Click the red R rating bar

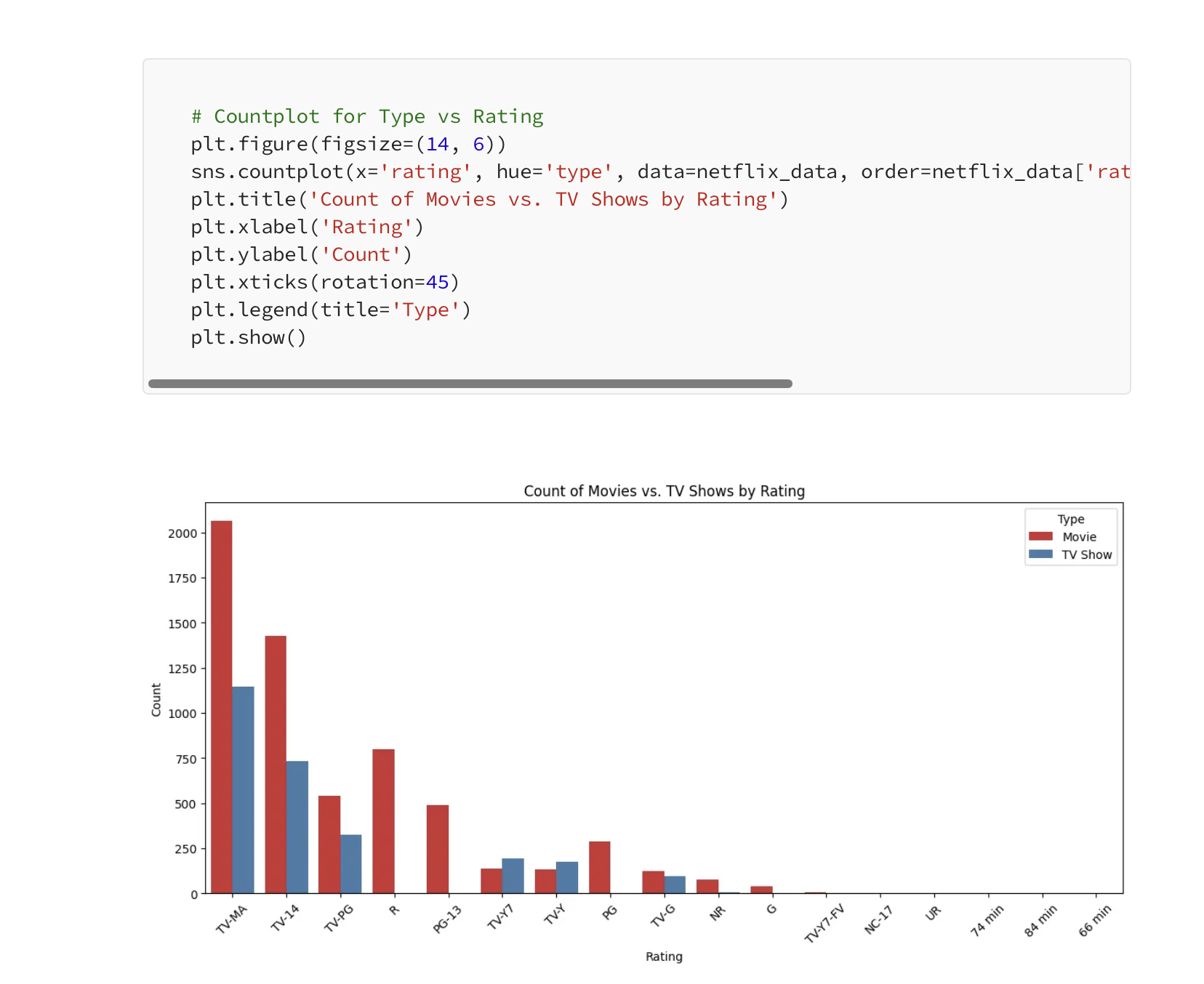(383, 821)
